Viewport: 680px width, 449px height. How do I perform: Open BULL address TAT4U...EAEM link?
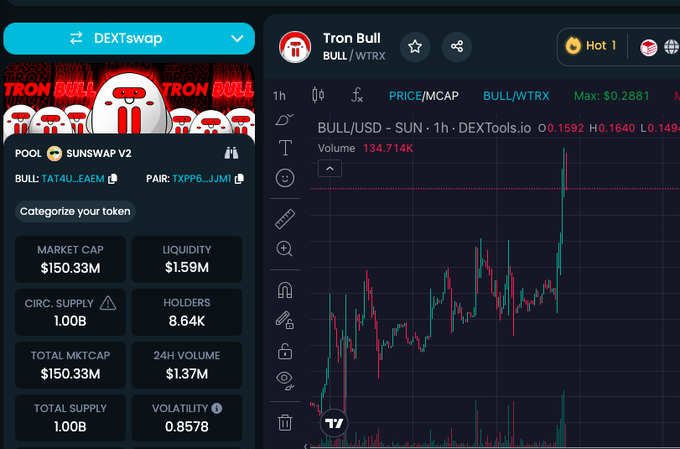coord(73,179)
